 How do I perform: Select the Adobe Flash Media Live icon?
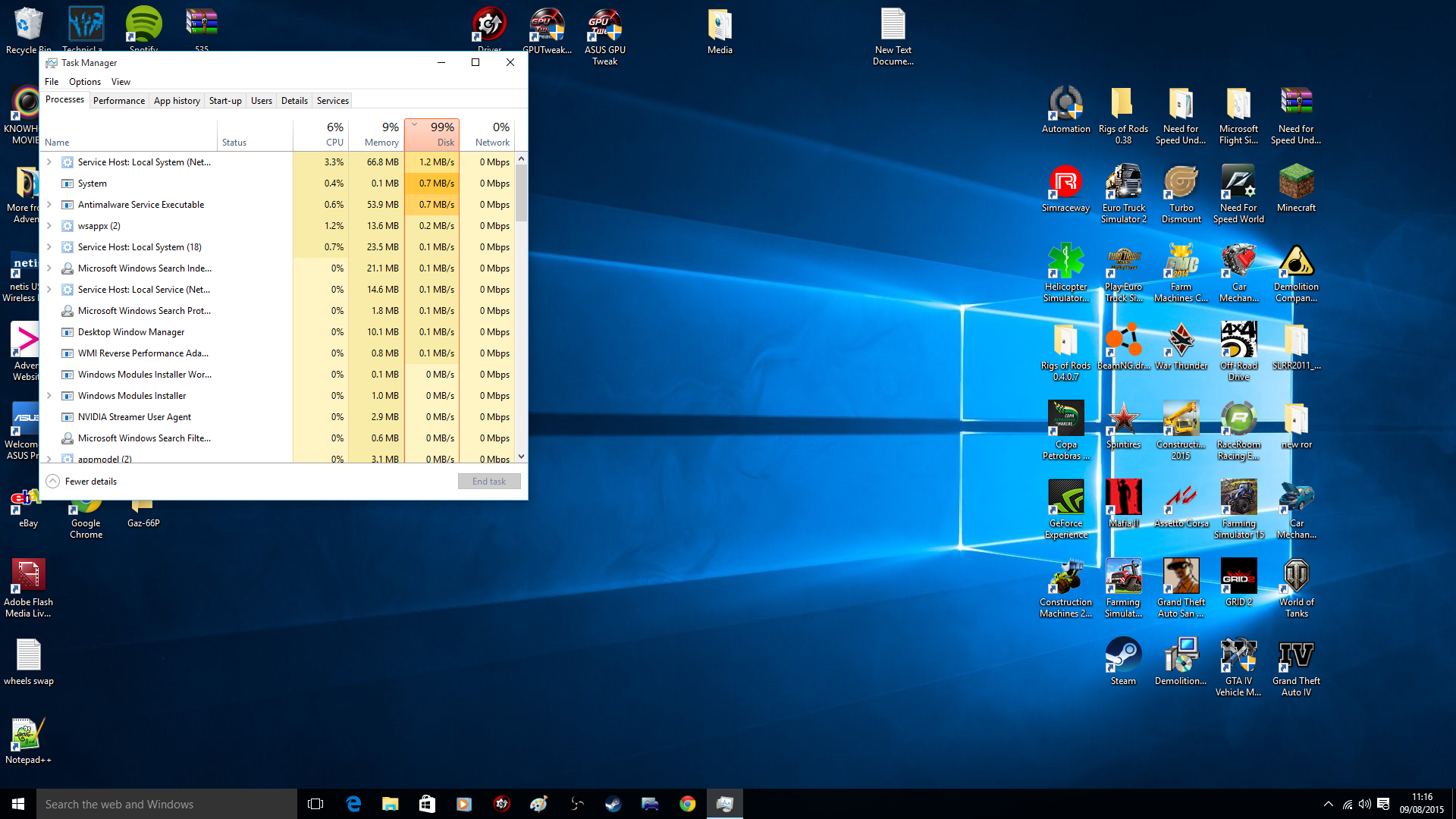click(28, 588)
